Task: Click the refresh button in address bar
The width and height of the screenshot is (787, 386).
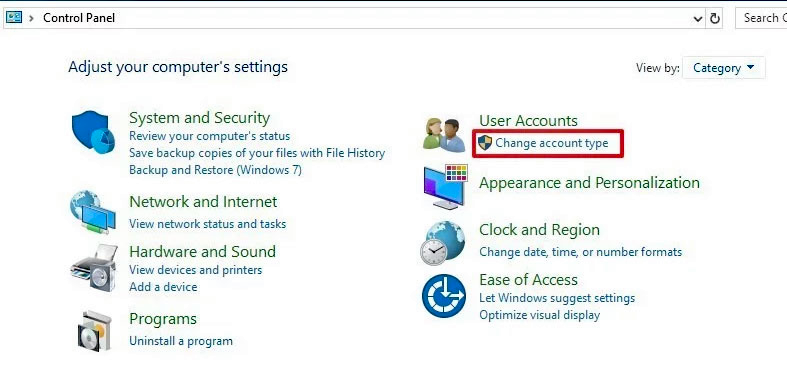Action: click(x=714, y=19)
